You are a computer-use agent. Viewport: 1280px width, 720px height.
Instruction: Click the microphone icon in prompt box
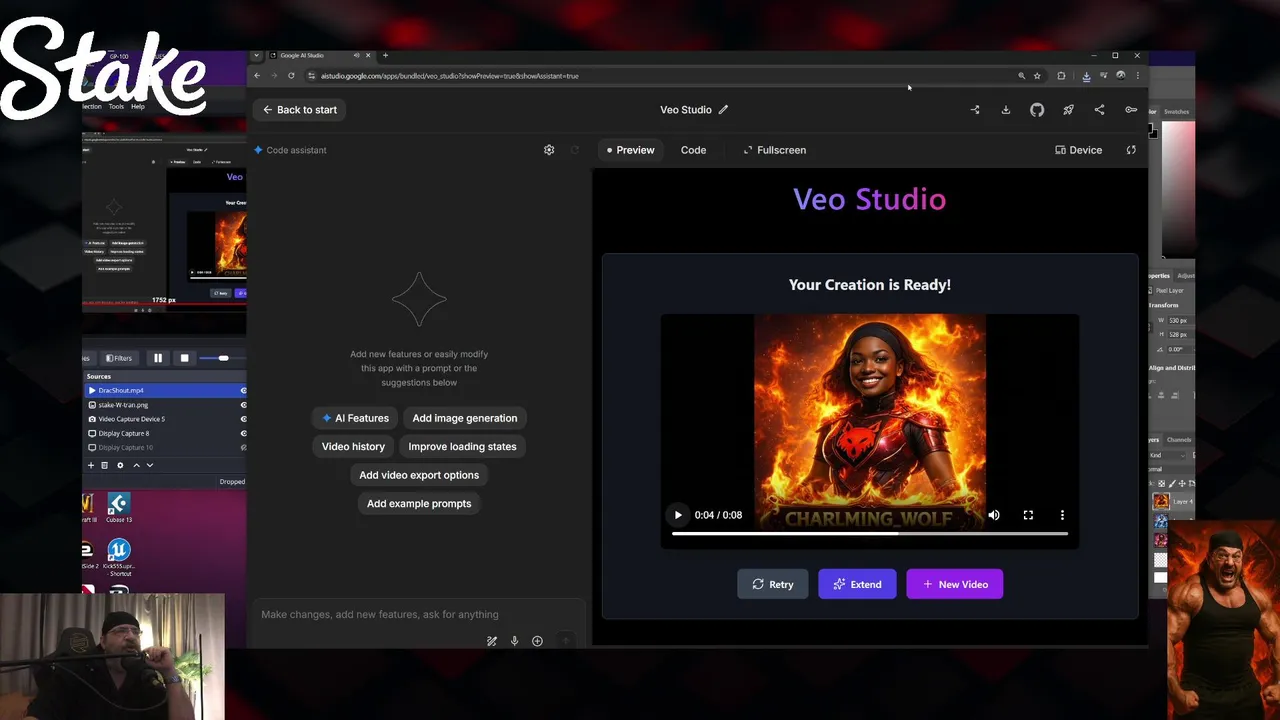(514, 641)
